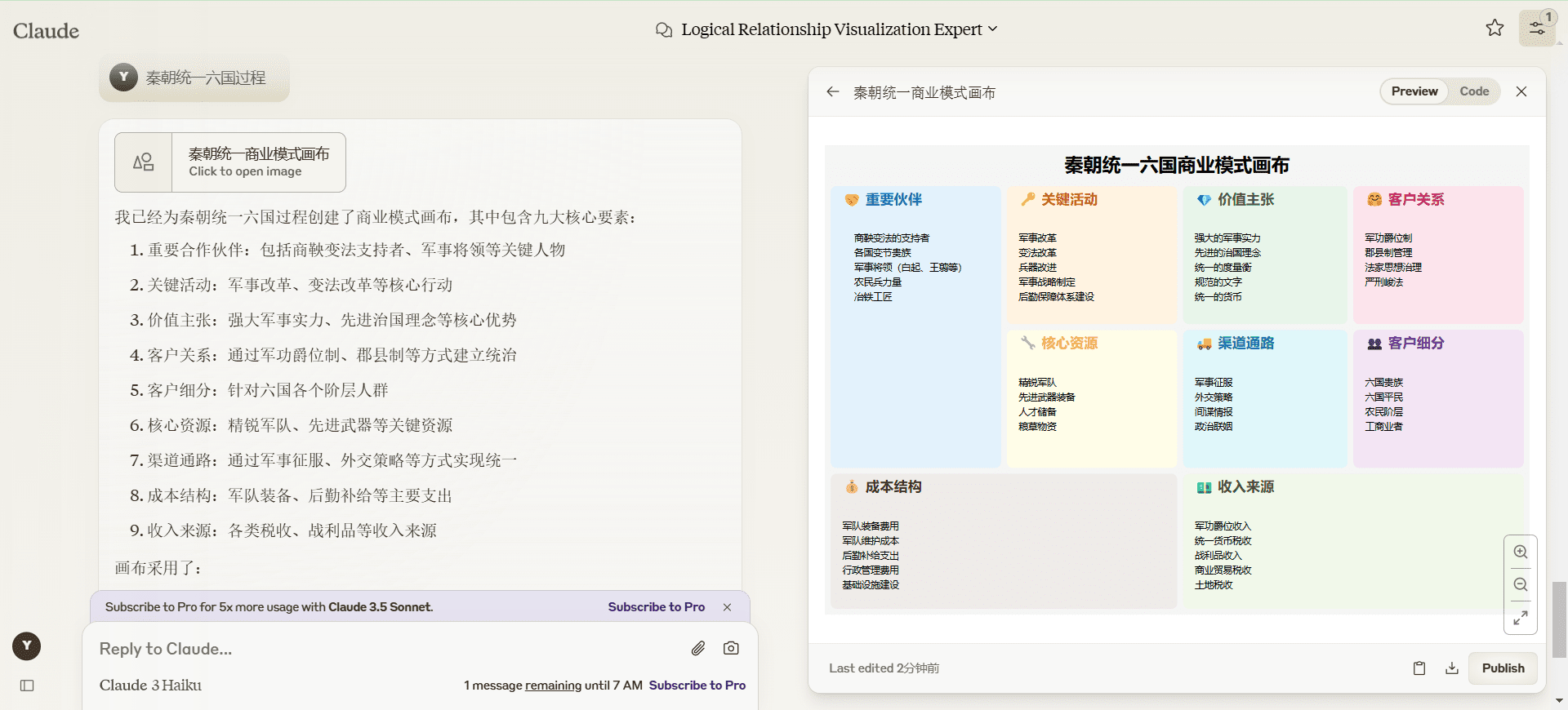The width and height of the screenshot is (1568, 710).
Task: Click the image artifact shapes icon
Action: click(144, 162)
